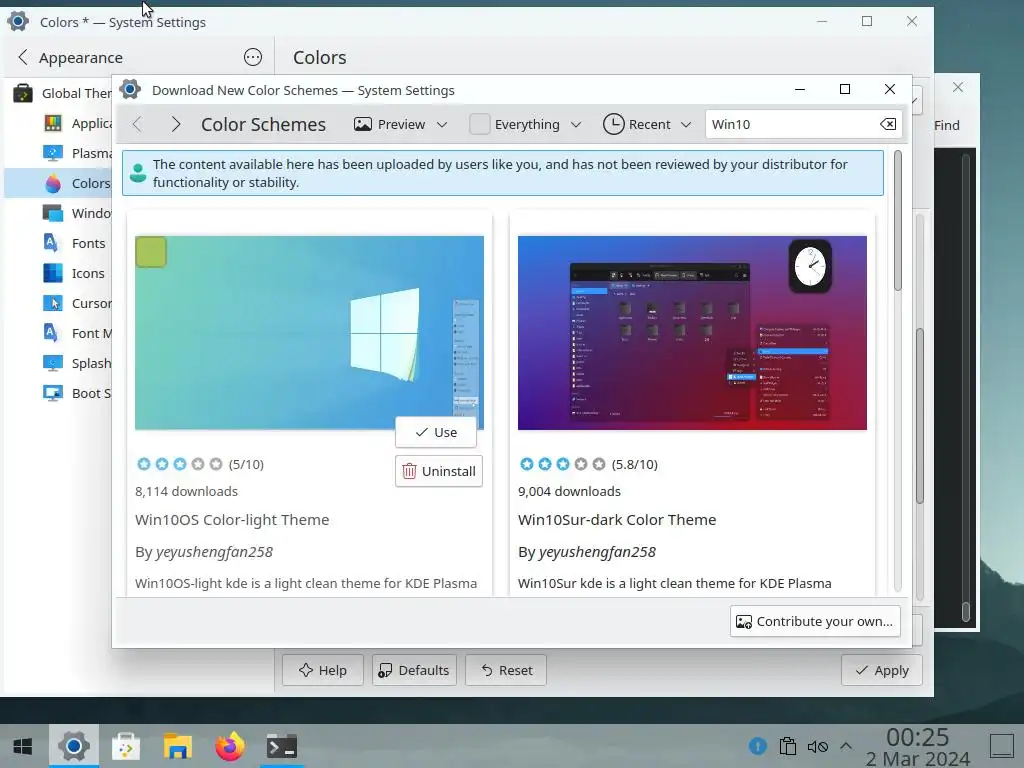Click Contribute your own button

(x=815, y=621)
